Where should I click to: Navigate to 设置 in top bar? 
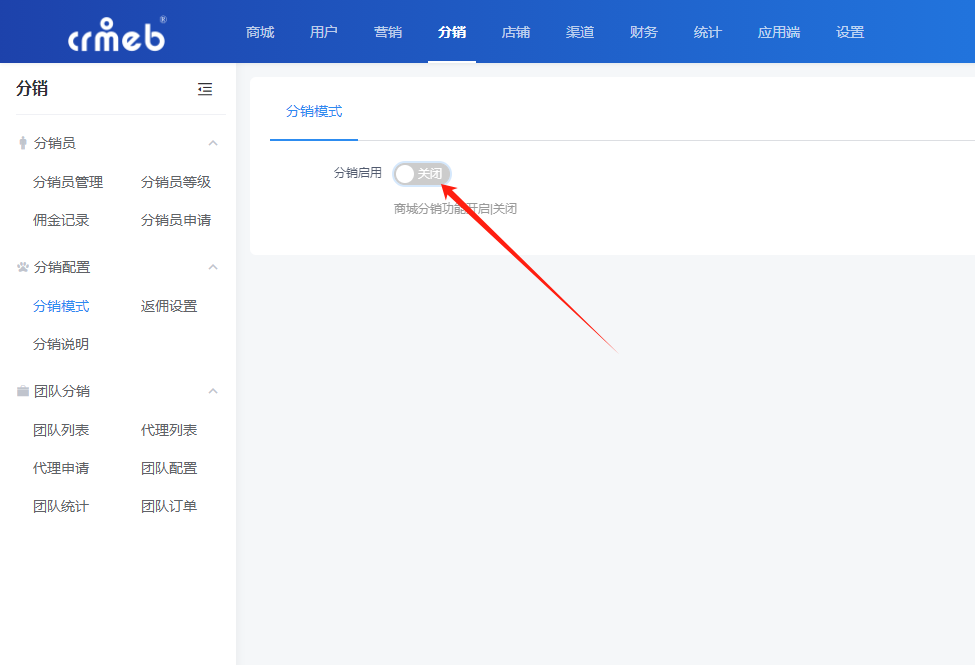point(850,32)
